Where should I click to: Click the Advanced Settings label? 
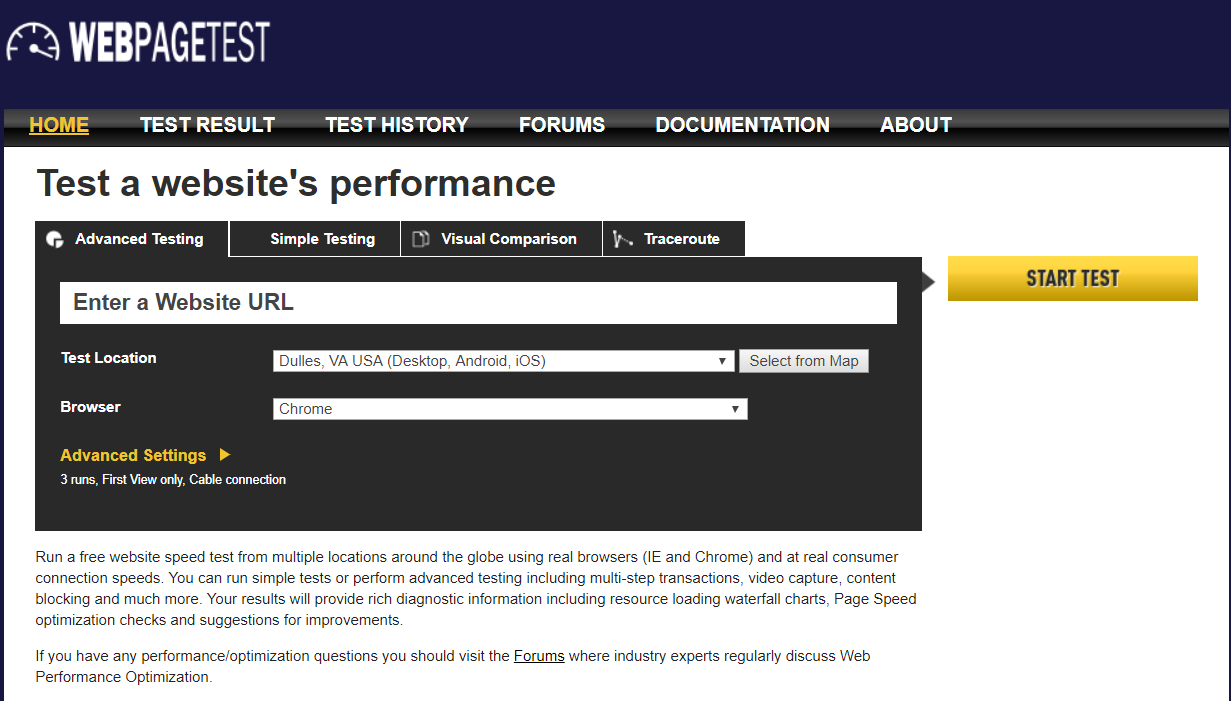[133, 455]
